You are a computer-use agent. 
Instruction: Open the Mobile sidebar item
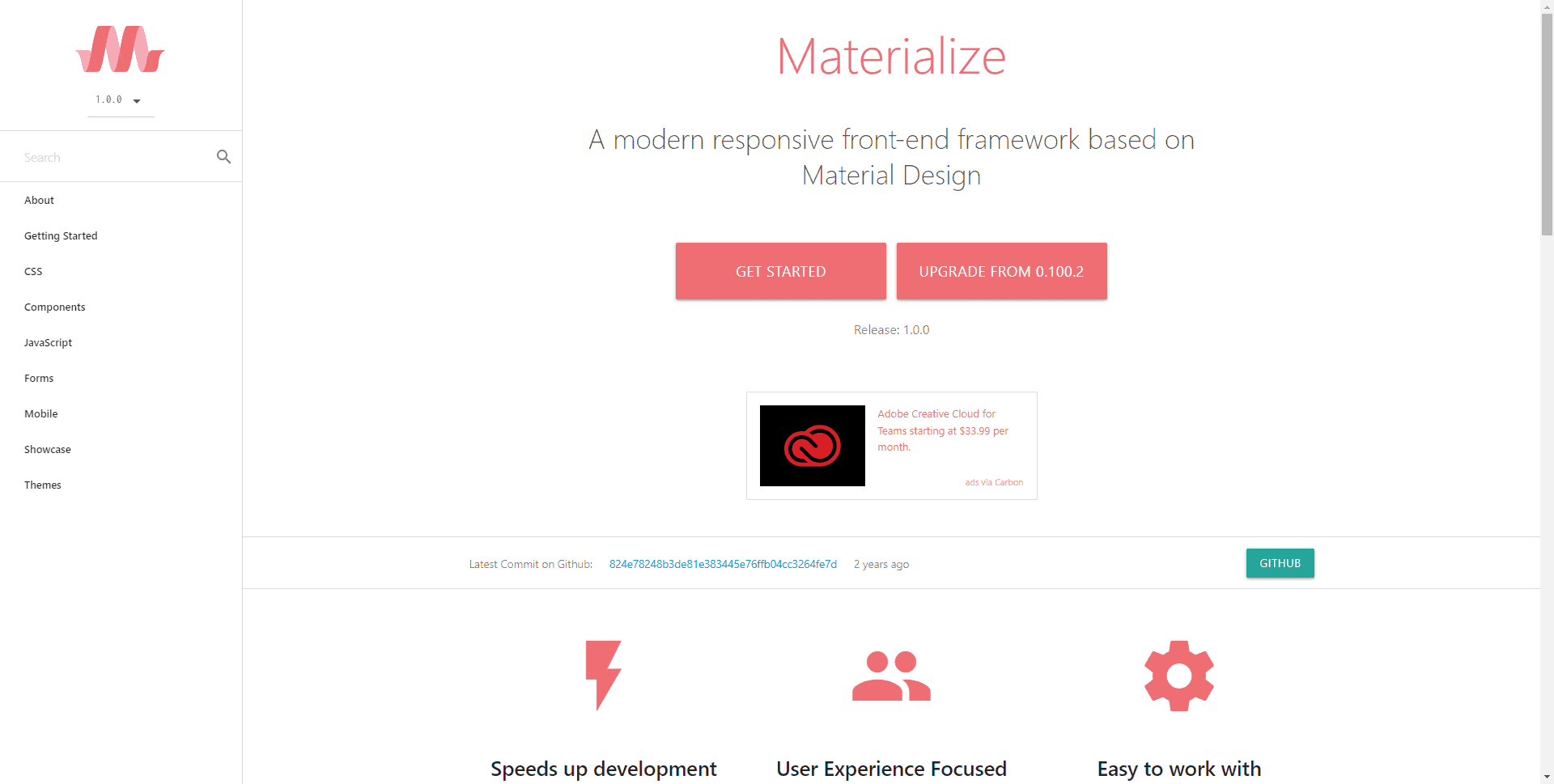pos(121,413)
